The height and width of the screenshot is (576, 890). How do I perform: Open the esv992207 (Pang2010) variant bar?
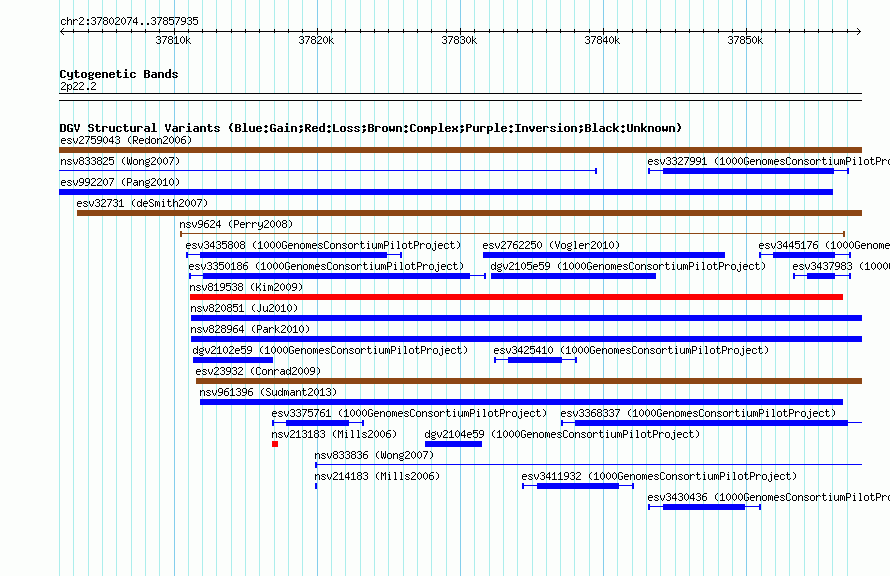pyautogui.click(x=446, y=192)
